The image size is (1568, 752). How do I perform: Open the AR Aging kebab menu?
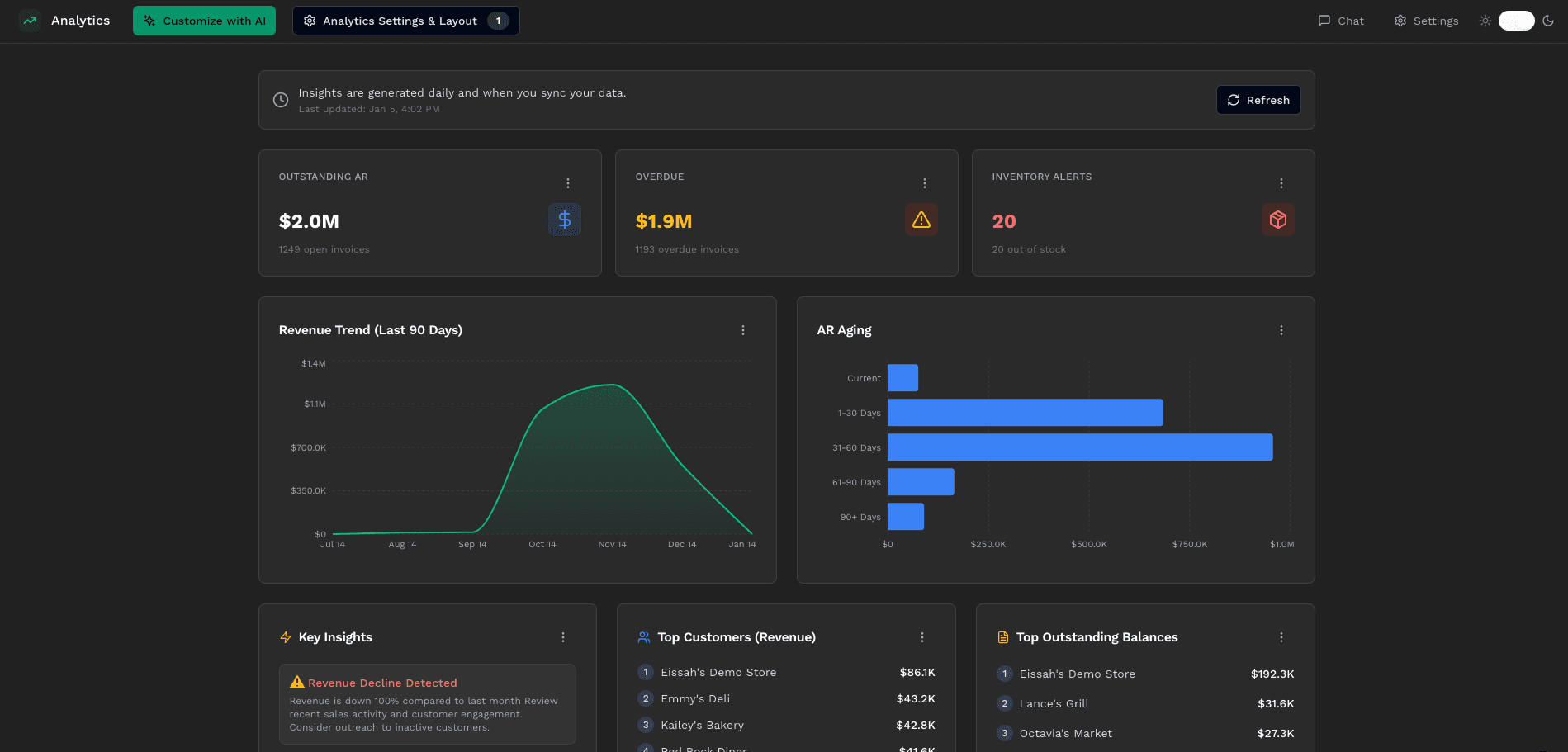pos(1281,329)
